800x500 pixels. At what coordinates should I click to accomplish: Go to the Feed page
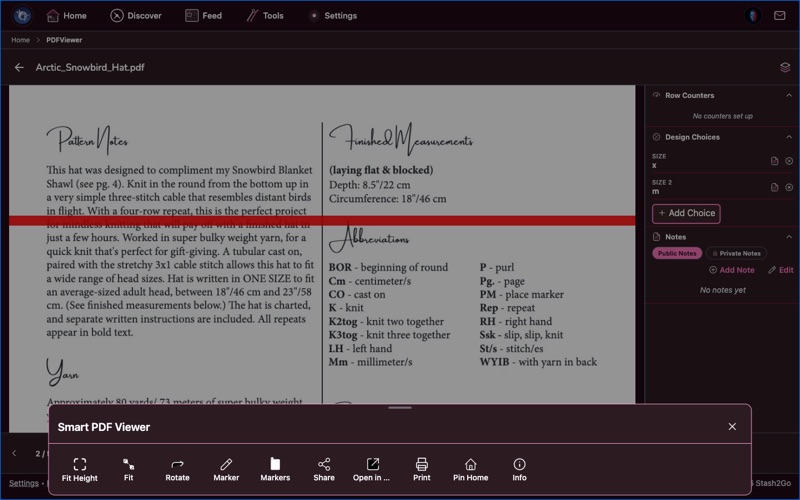click(x=203, y=16)
